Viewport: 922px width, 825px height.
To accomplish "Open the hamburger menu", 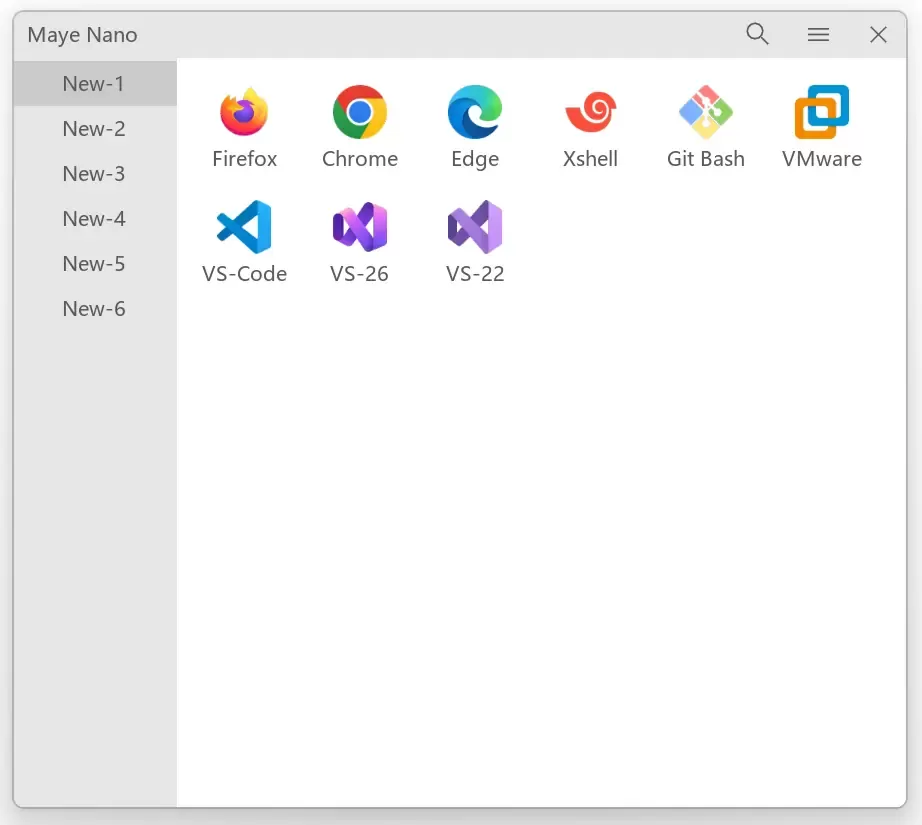I will coord(818,34).
